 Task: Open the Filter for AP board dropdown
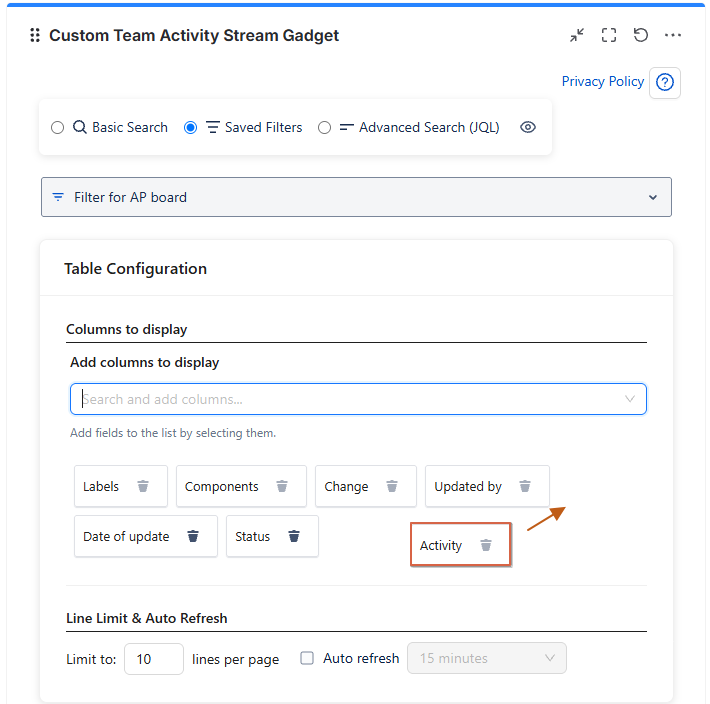(x=356, y=197)
